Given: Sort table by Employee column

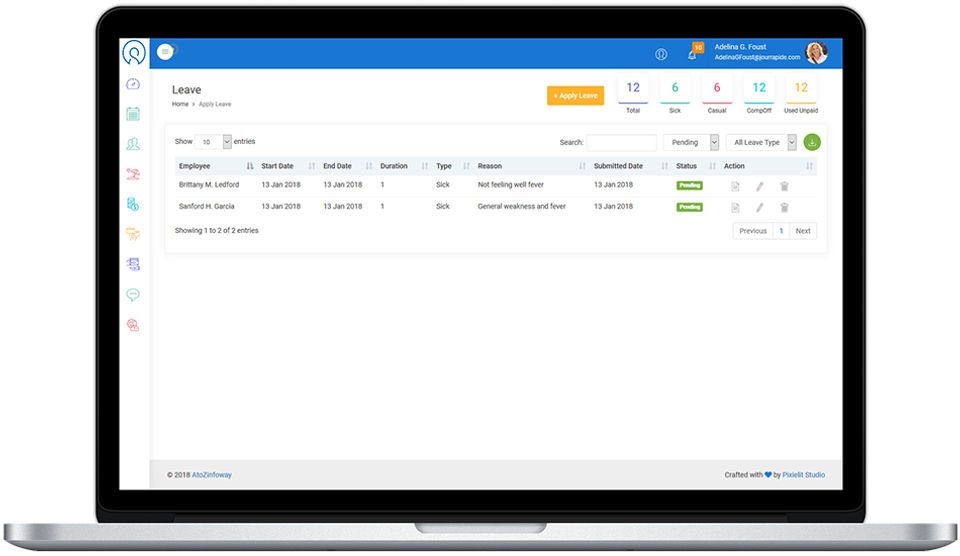Looking at the screenshot, I should (216, 166).
